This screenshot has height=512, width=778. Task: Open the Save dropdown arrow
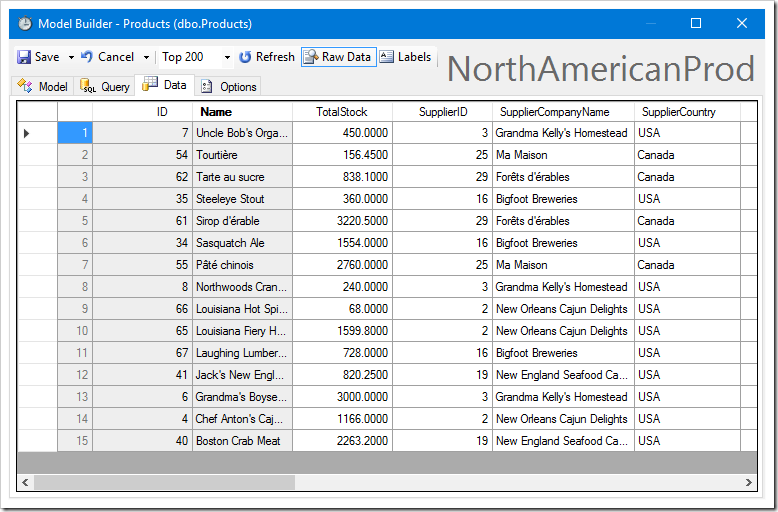71,58
